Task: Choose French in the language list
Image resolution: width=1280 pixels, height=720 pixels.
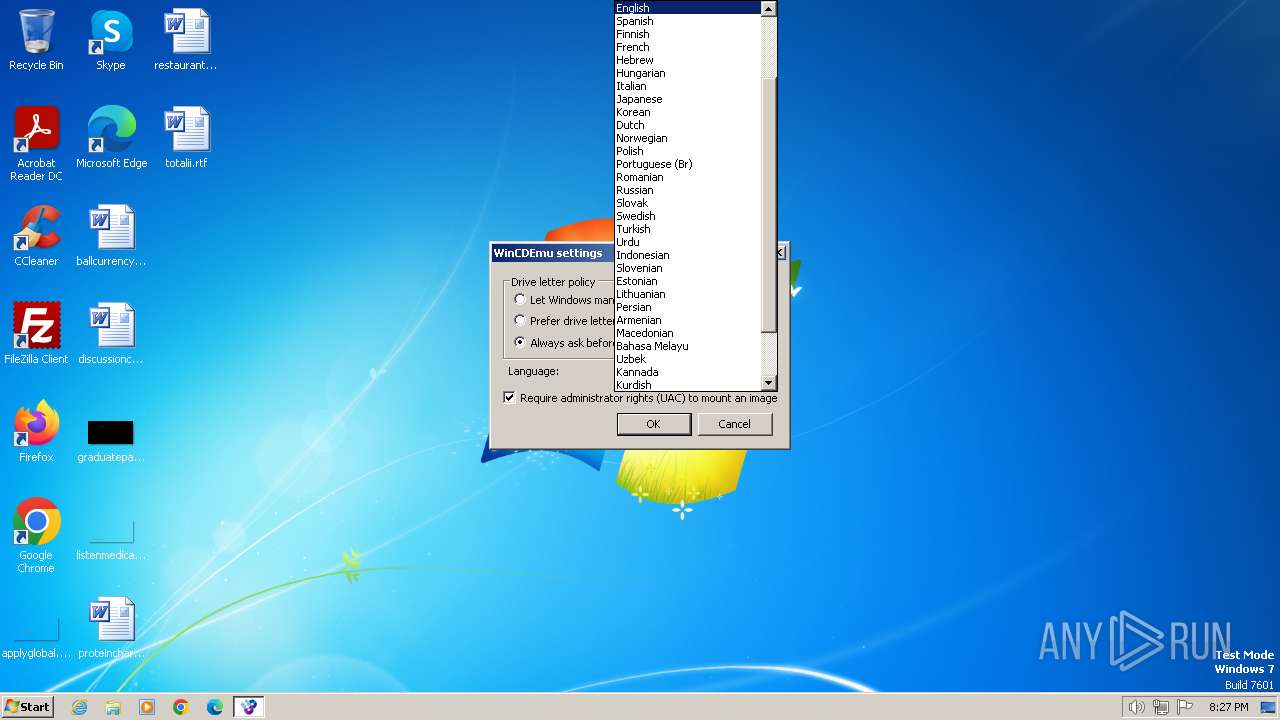Action: point(688,47)
